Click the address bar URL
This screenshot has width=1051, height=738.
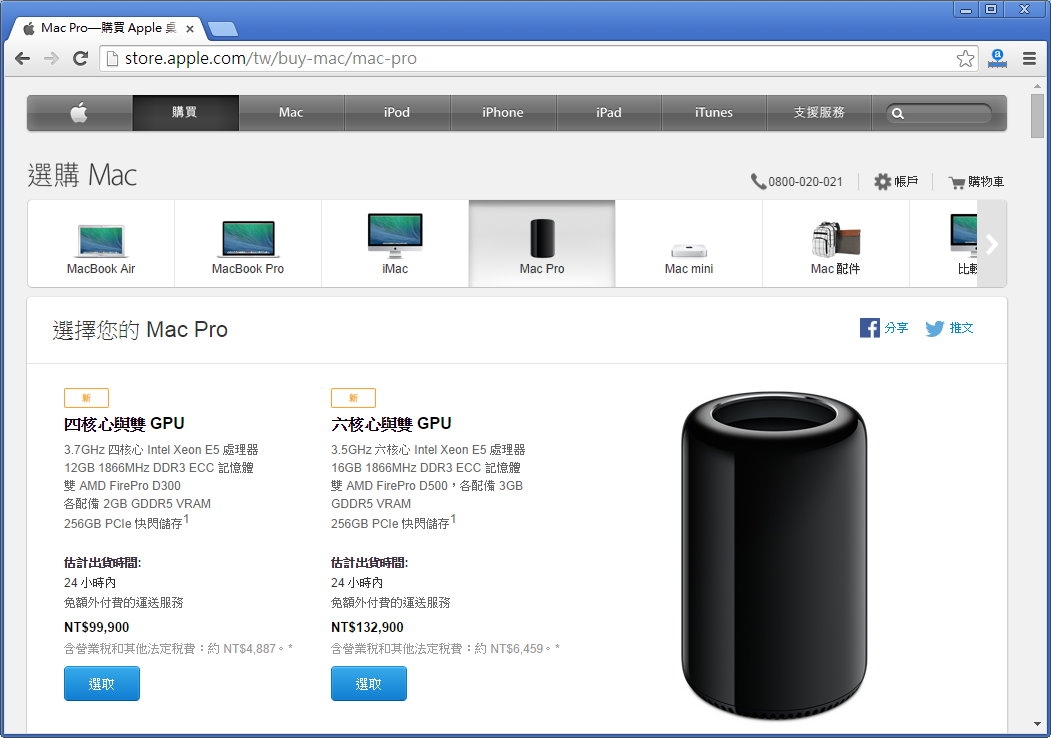[x=271, y=58]
